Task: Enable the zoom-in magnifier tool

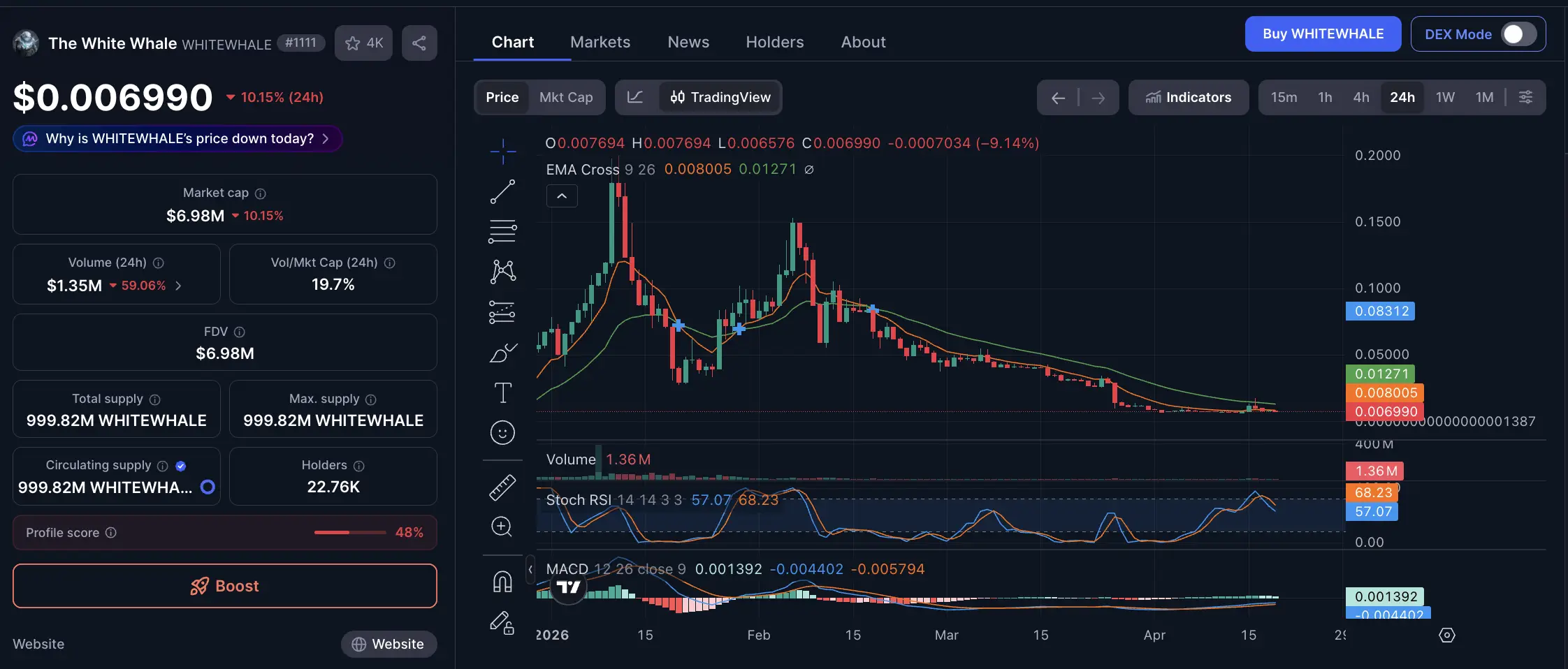Action: click(502, 527)
